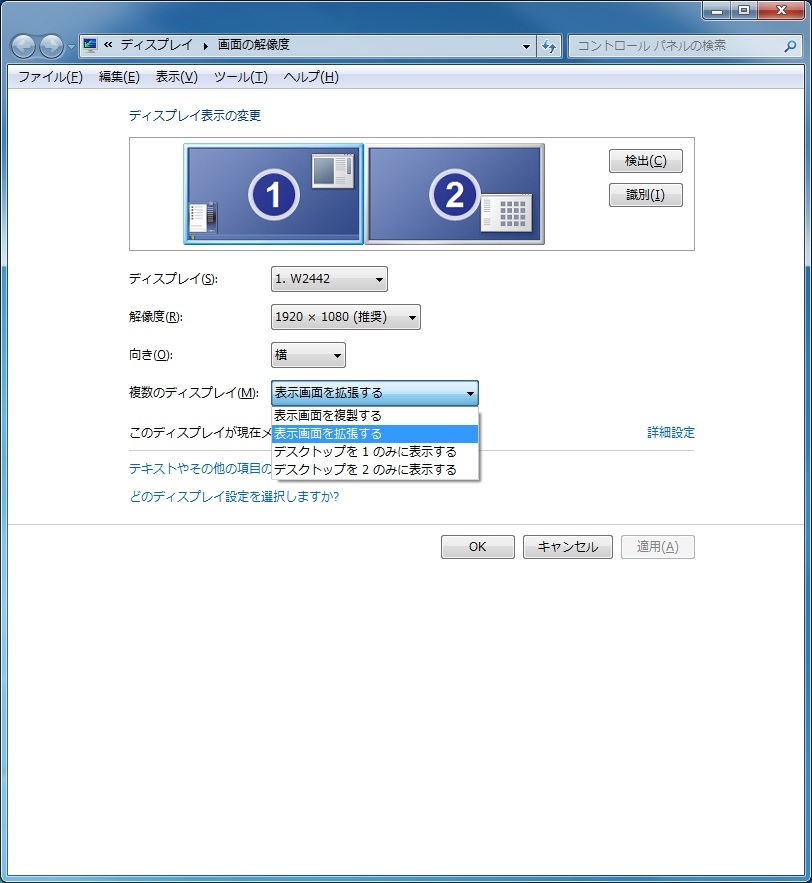
Task: Choose デスクトップを 2 のみに表示する
Action: point(375,470)
